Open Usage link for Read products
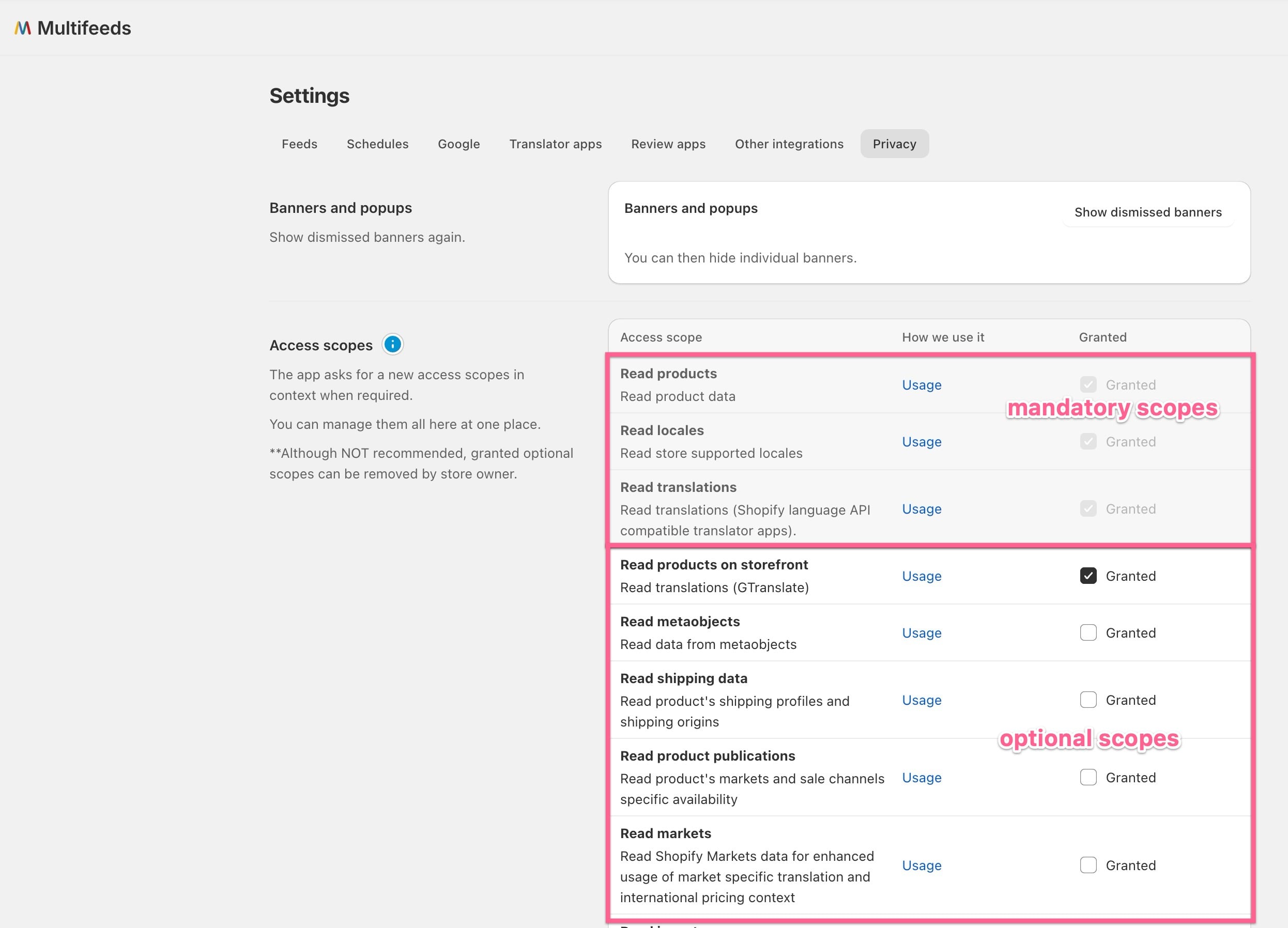 [922, 385]
